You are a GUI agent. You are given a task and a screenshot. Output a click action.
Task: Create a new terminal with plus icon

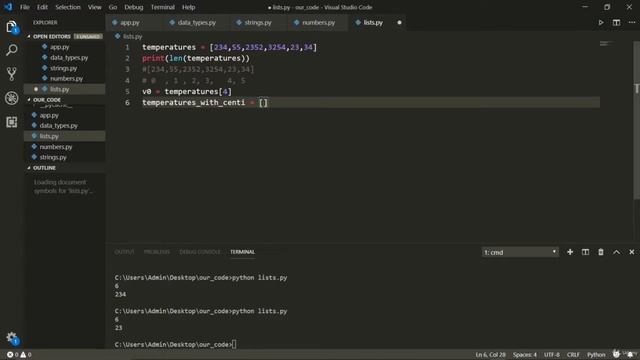point(570,252)
